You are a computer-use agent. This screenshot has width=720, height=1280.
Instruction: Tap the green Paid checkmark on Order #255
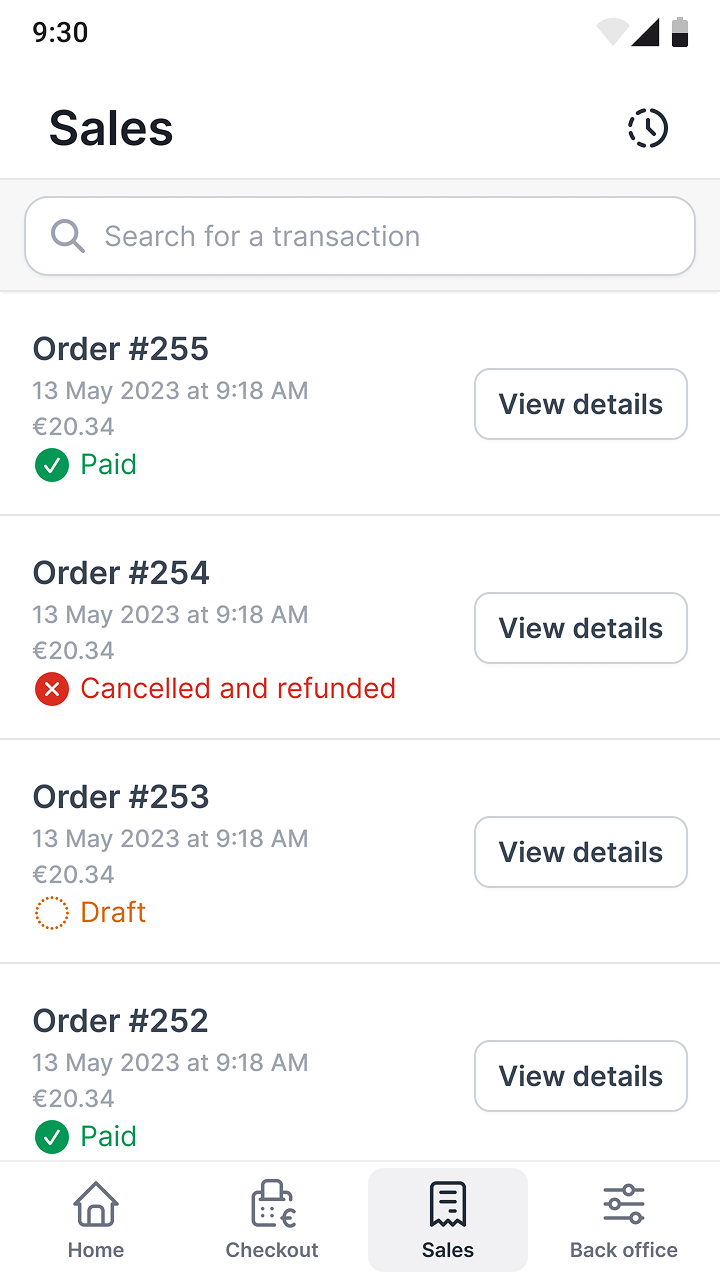coord(51,464)
